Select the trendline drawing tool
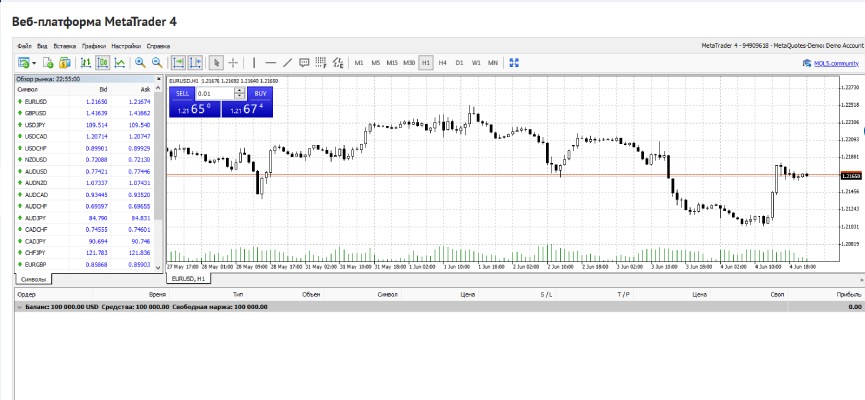The image size is (865, 400). (287, 63)
